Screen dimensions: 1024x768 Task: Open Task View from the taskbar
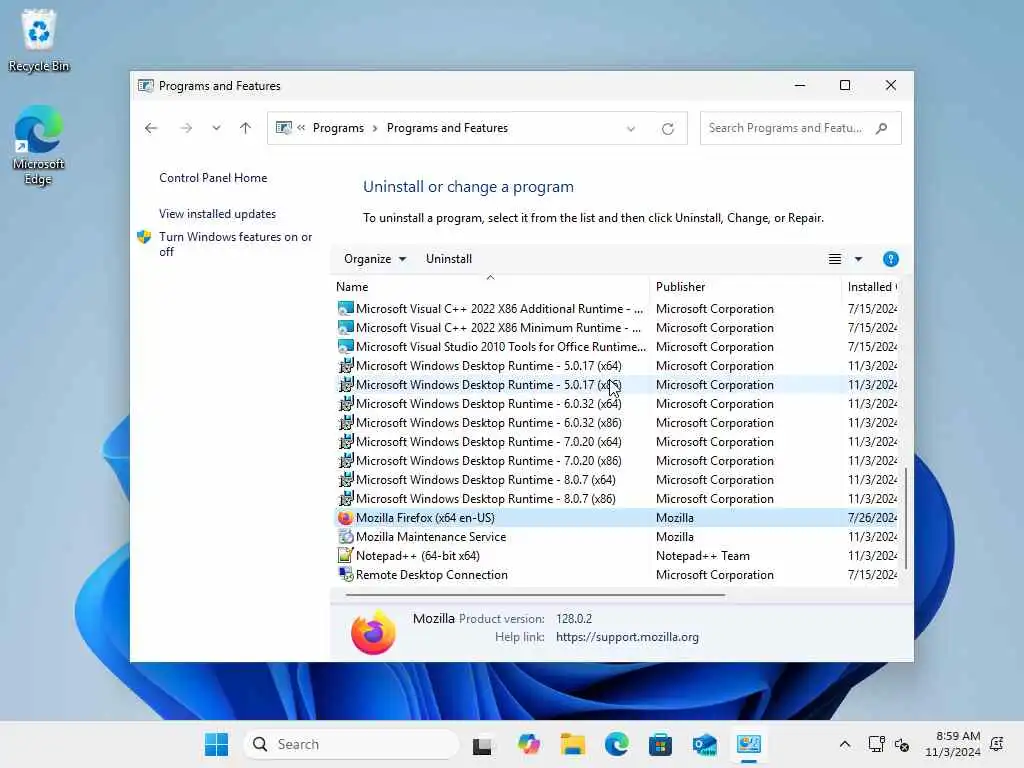pos(482,744)
